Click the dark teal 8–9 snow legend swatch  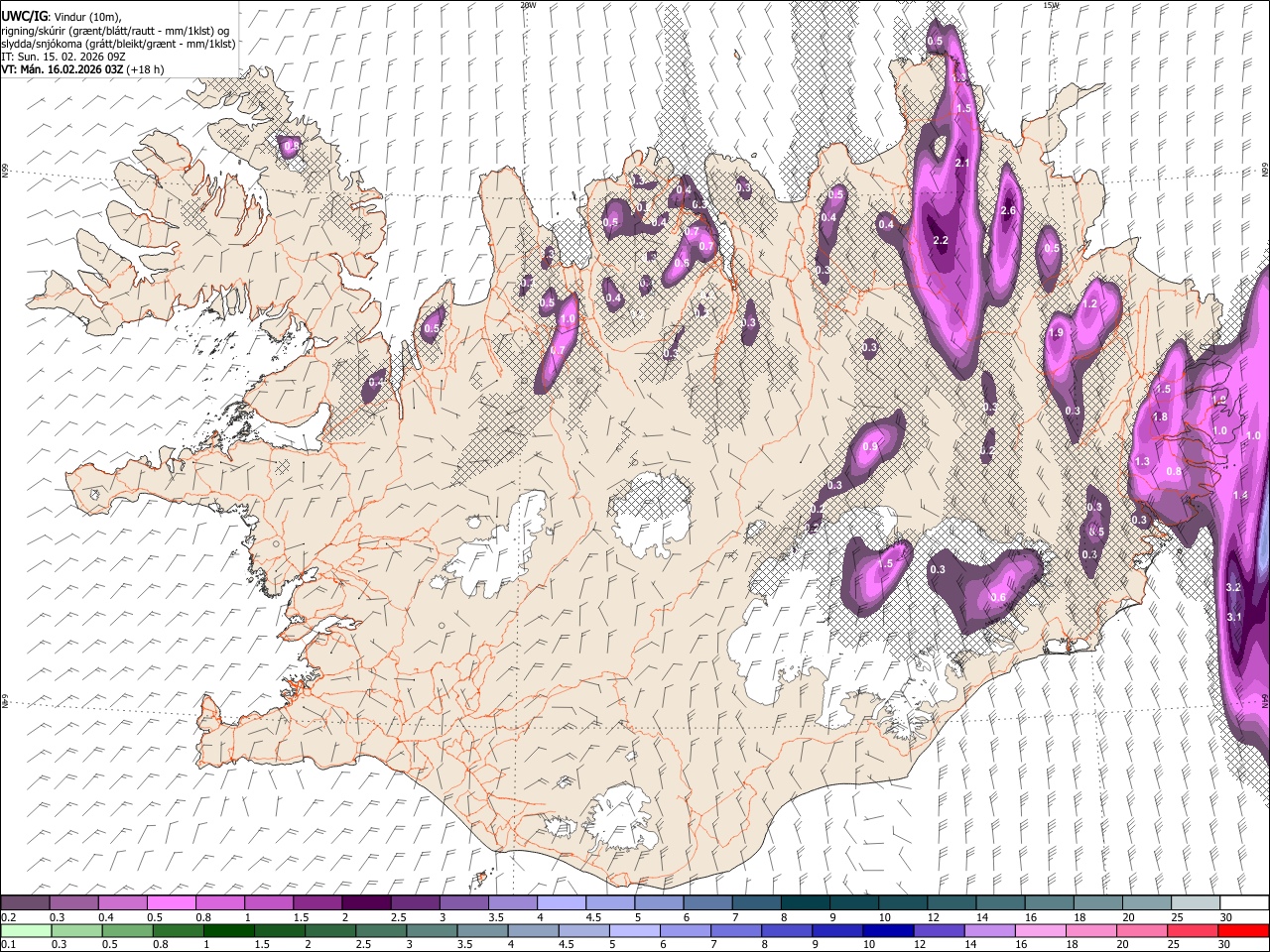click(806, 903)
